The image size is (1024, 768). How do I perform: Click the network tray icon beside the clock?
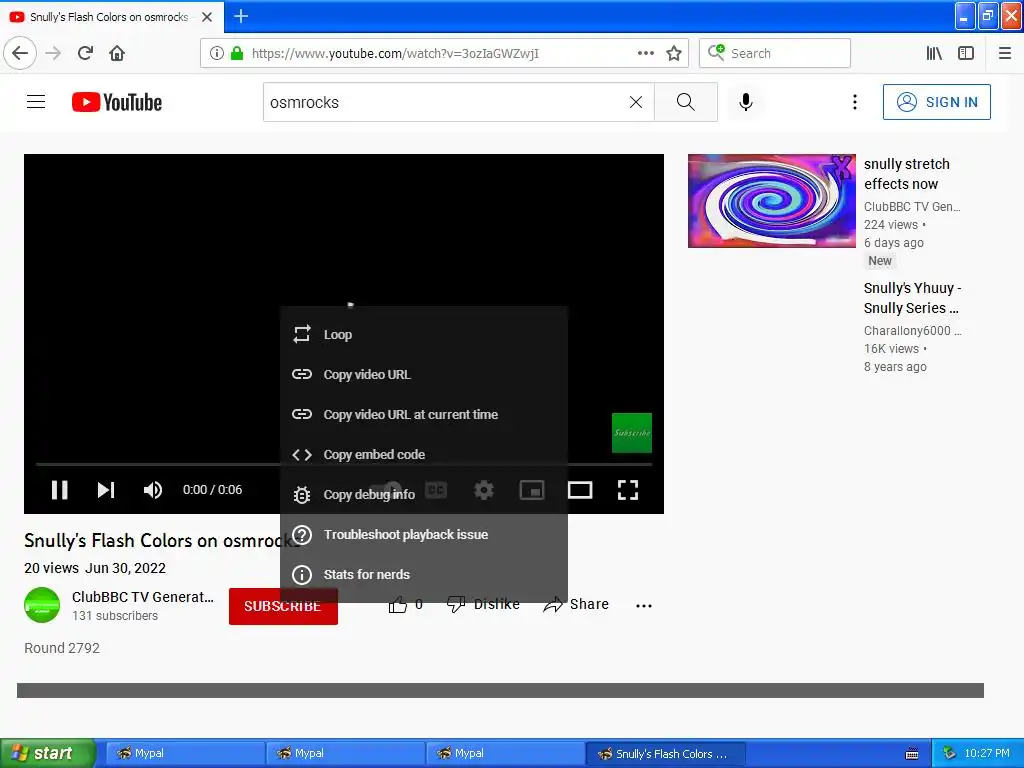[x=949, y=754]
